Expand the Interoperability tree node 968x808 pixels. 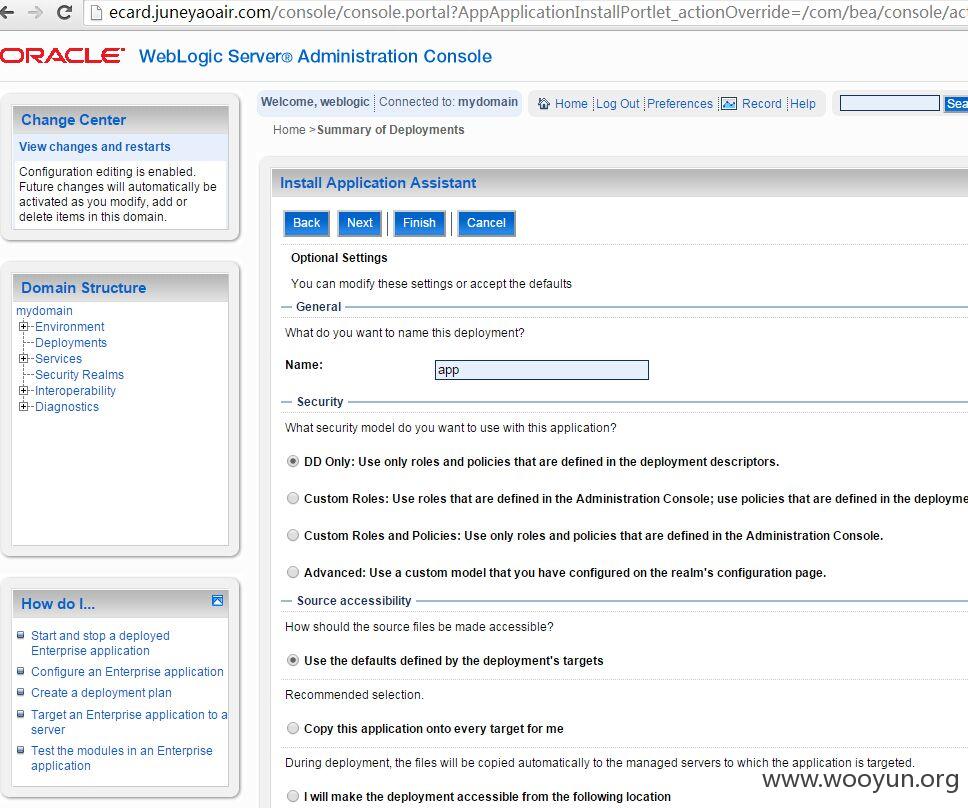(x=23, y=391)
